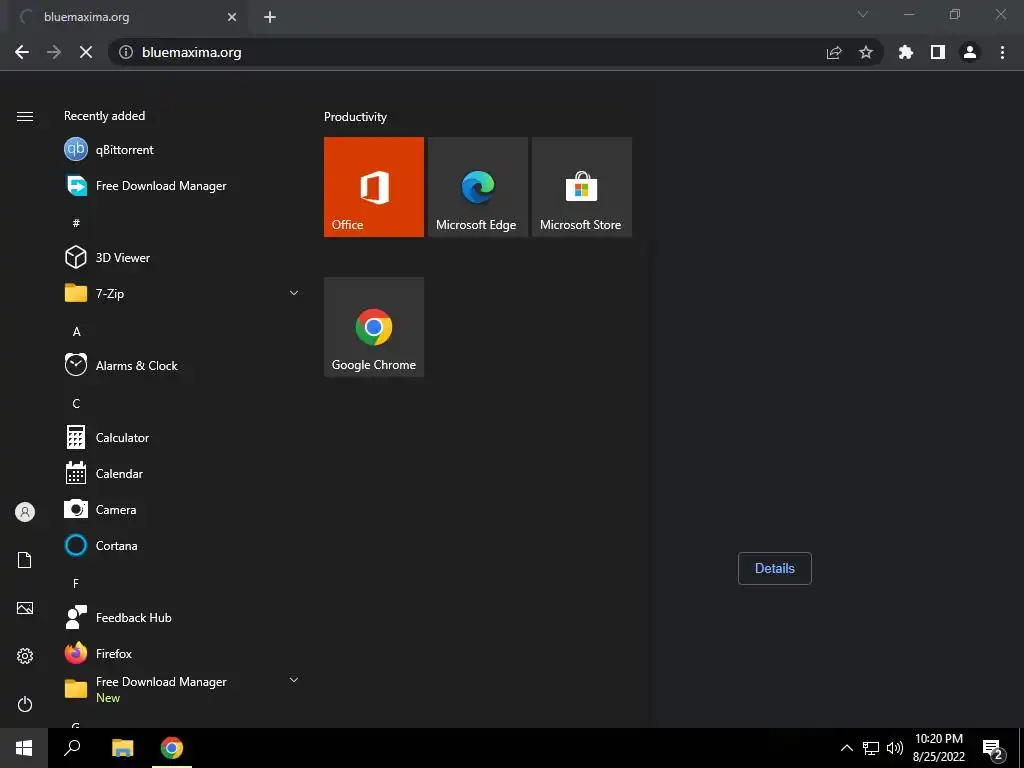Open Chrome profile icon

click(x=970, y=52)
